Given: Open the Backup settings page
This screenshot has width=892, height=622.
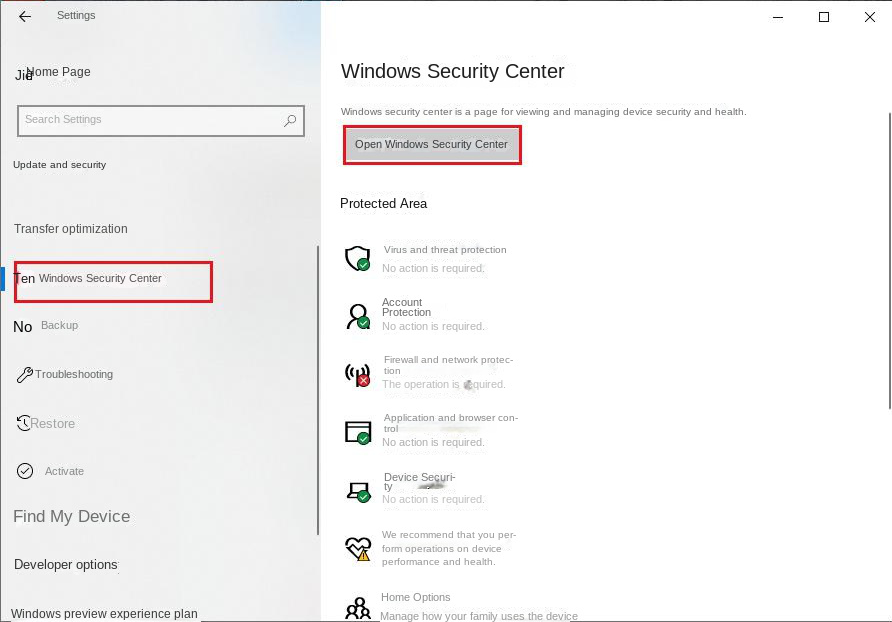Looking at the screenshot, I should [59, 326].
